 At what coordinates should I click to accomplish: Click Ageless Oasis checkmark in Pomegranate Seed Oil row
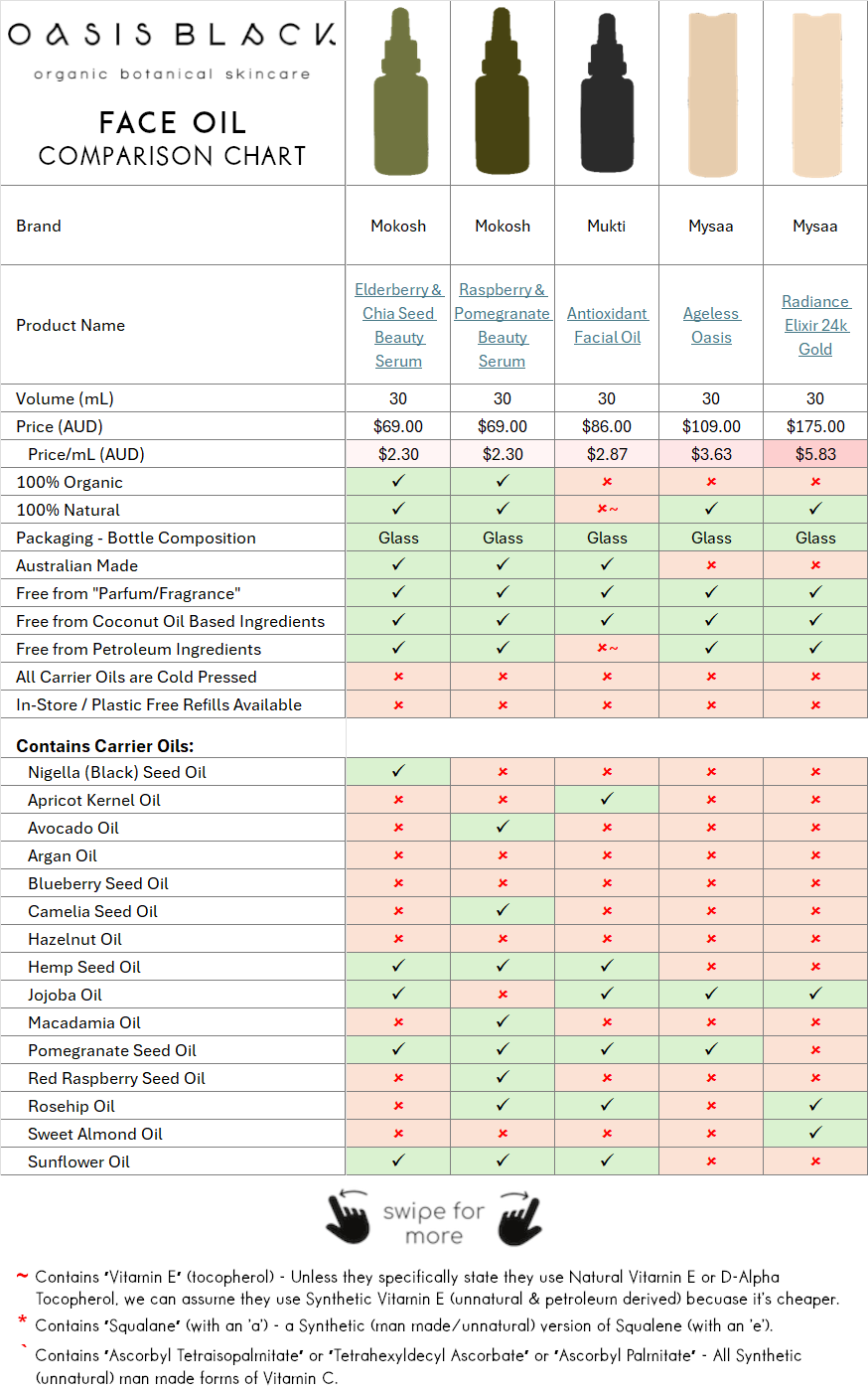tap(711, 1049)
